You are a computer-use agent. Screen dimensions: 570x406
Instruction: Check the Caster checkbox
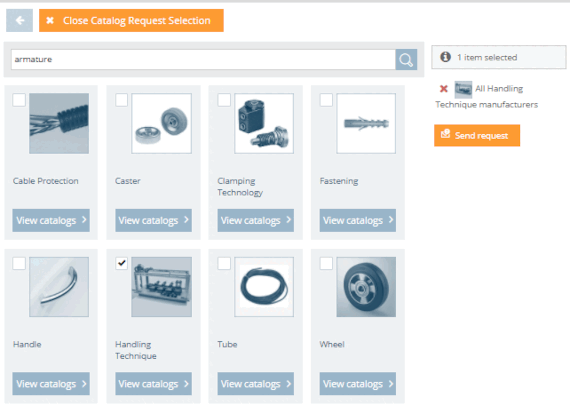pyautogui.click(x=121, y=100)
